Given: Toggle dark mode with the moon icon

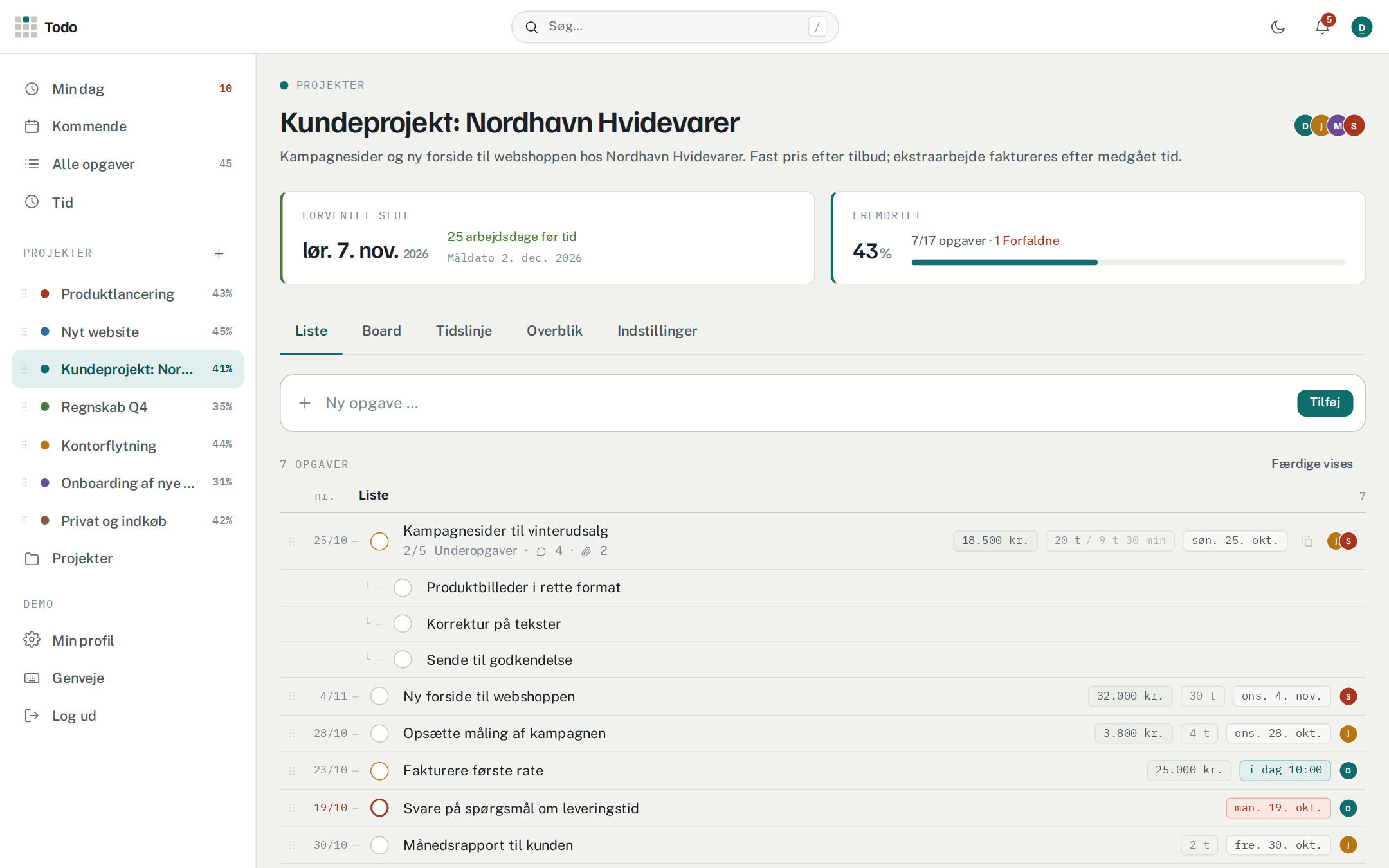Looking at the screenshot, I should tap(1278, 27).
